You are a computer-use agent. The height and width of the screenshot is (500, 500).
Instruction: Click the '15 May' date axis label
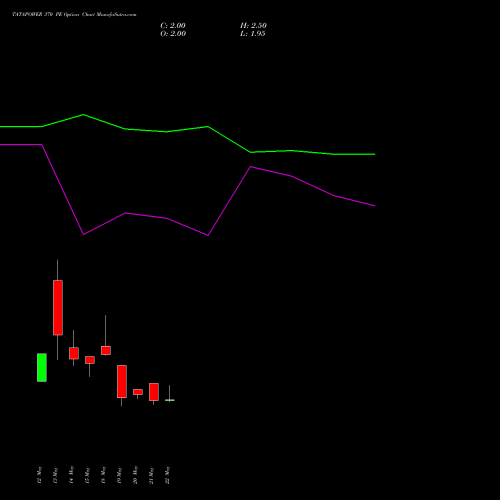click(87, 475)
